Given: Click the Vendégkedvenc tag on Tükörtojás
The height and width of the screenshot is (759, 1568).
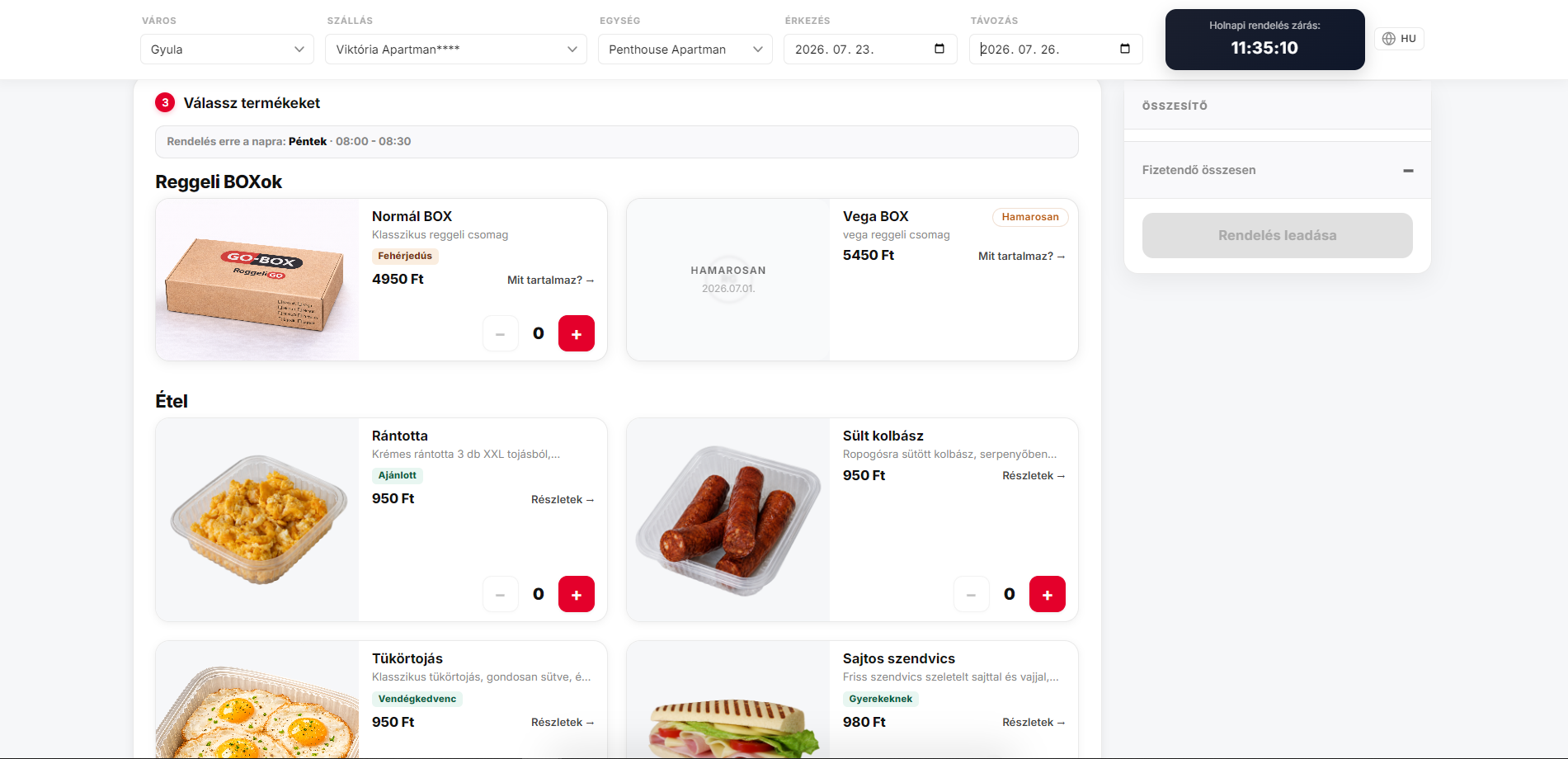Looking at the screenshot, I should [417, 700].
